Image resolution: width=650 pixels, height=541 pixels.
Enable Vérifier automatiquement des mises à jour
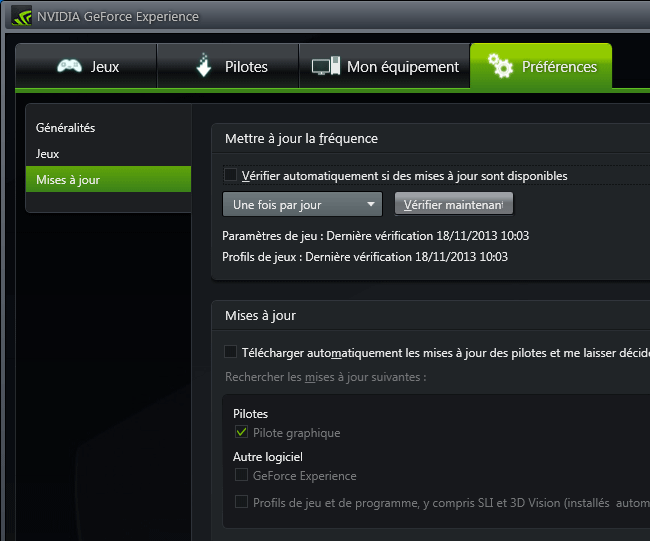pyautogui.click(x=230, y=175)
